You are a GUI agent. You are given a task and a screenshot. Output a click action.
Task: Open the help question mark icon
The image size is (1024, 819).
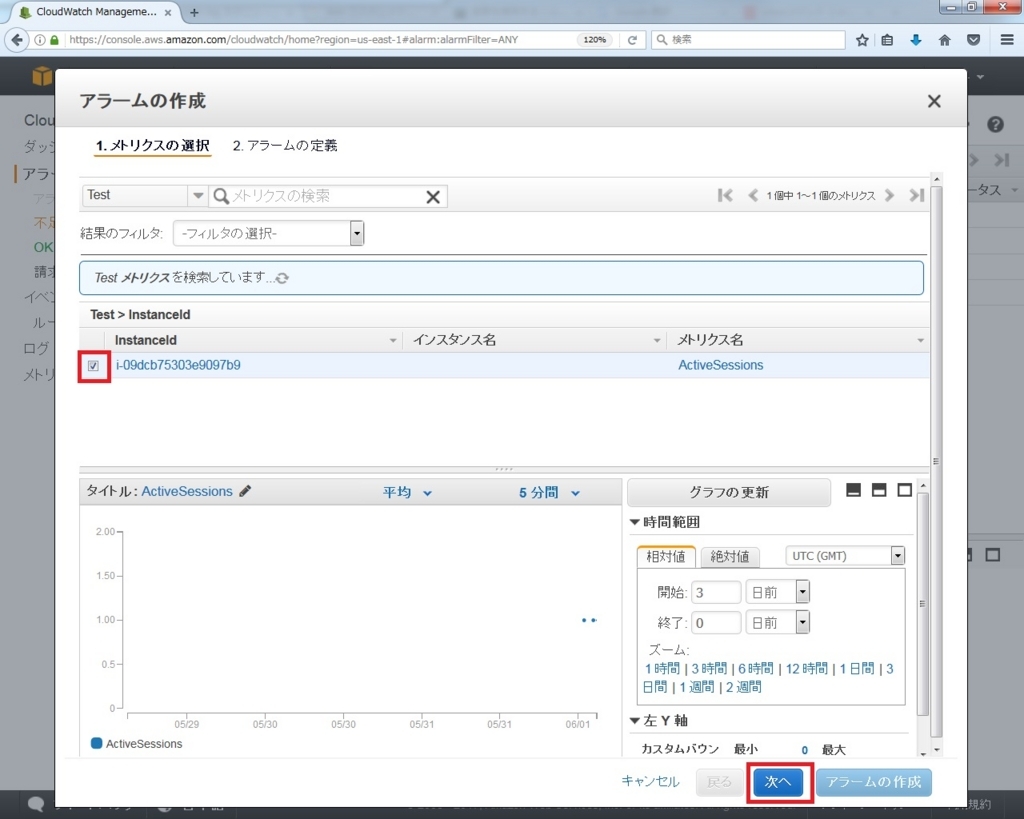coord(995,124)
